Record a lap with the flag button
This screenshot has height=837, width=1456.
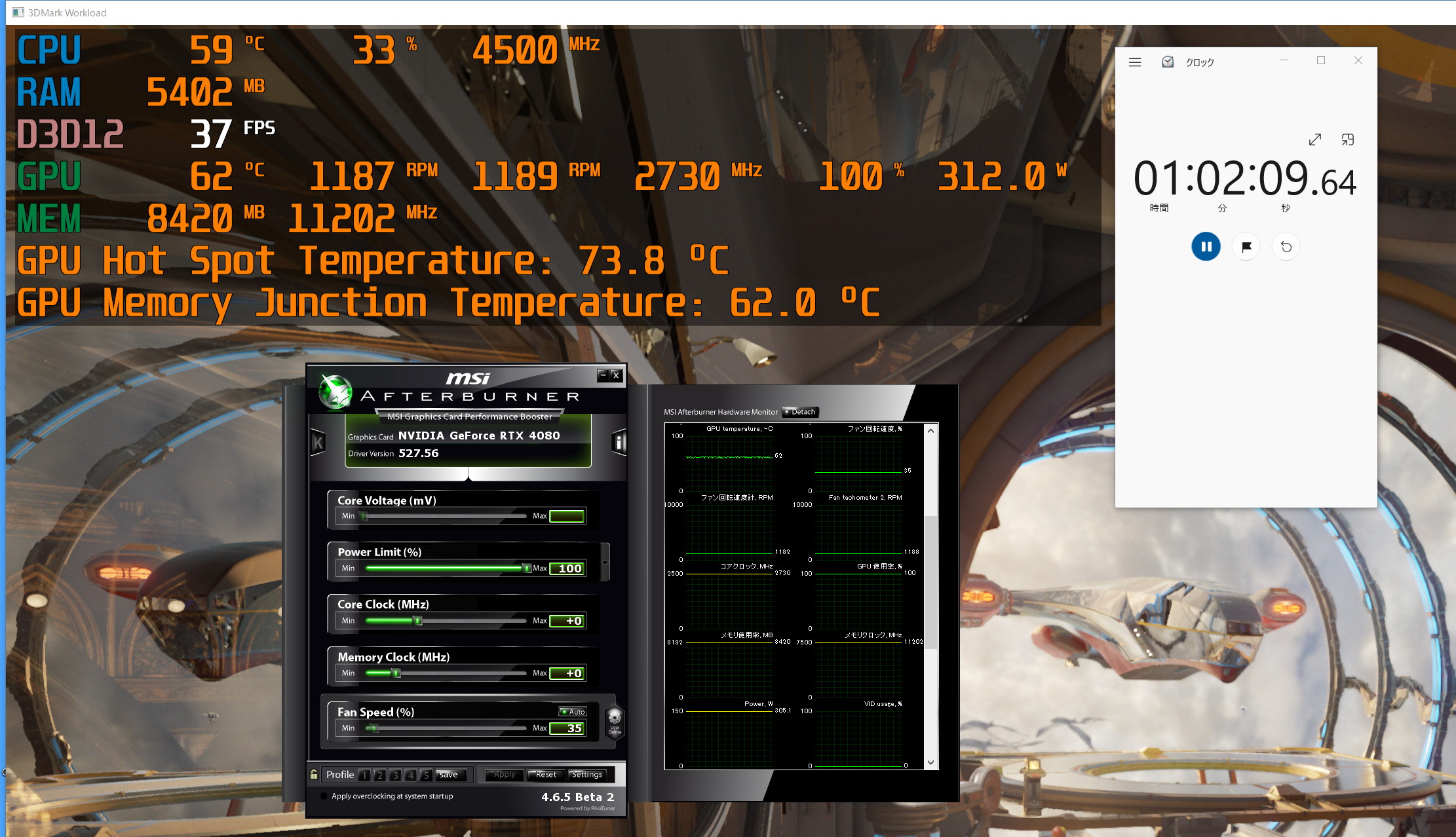pos(1246,247)
